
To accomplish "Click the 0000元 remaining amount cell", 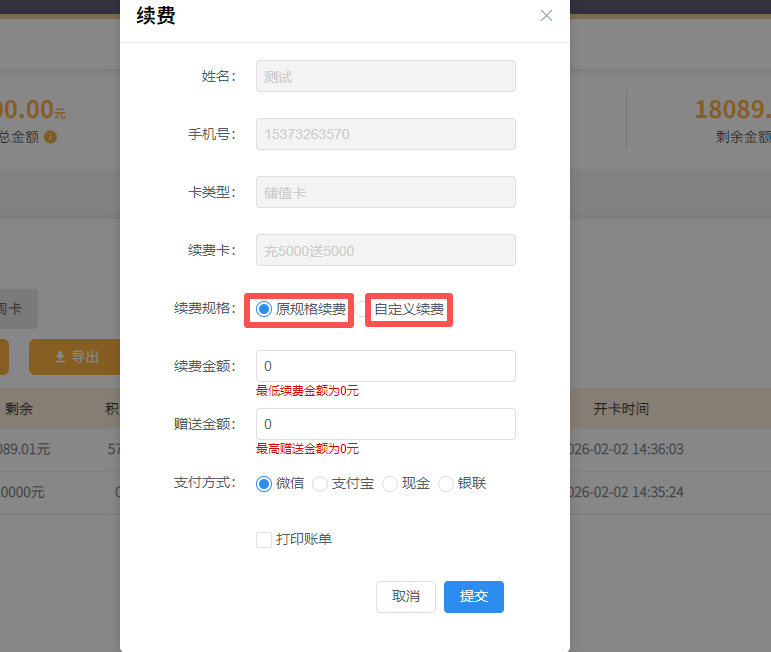I will pyautogui.click(x=22, y=492).
